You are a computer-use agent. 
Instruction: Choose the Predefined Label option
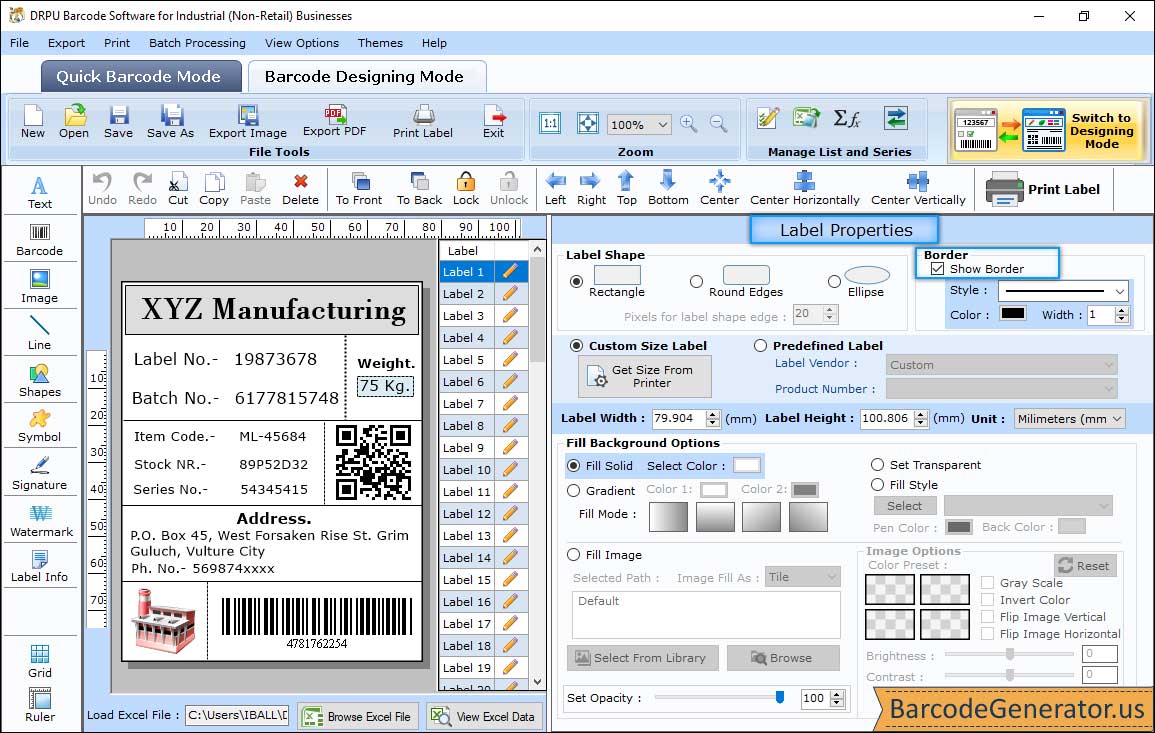click(760, 346)
